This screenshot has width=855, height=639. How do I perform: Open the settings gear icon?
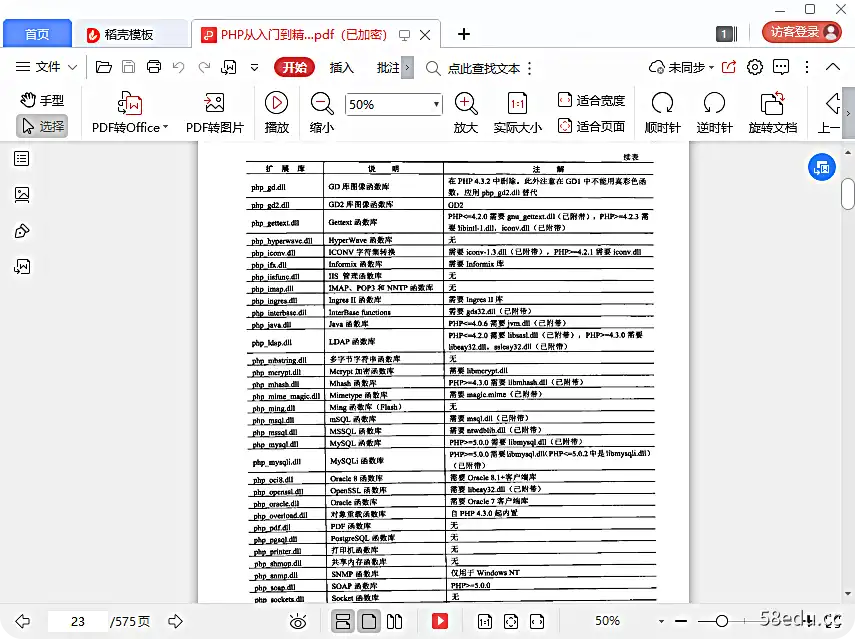(755, 67)
